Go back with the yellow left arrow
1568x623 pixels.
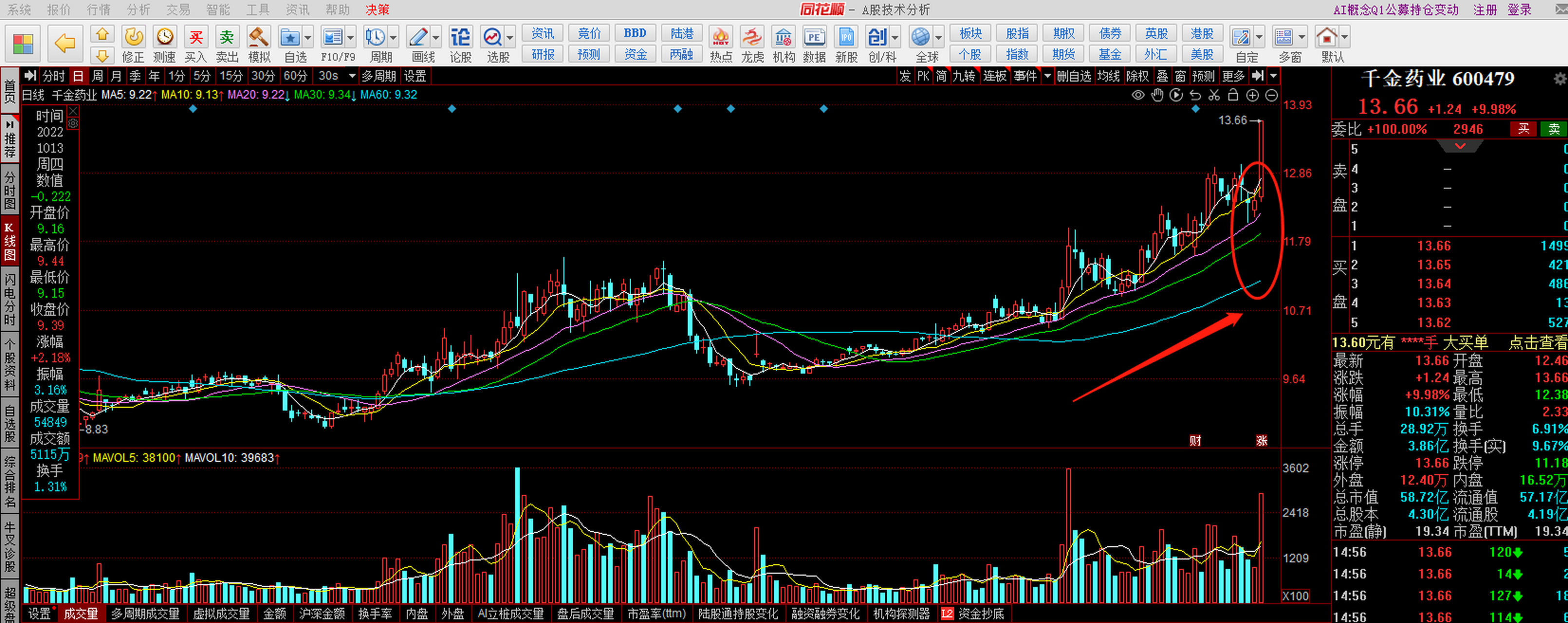65,44
